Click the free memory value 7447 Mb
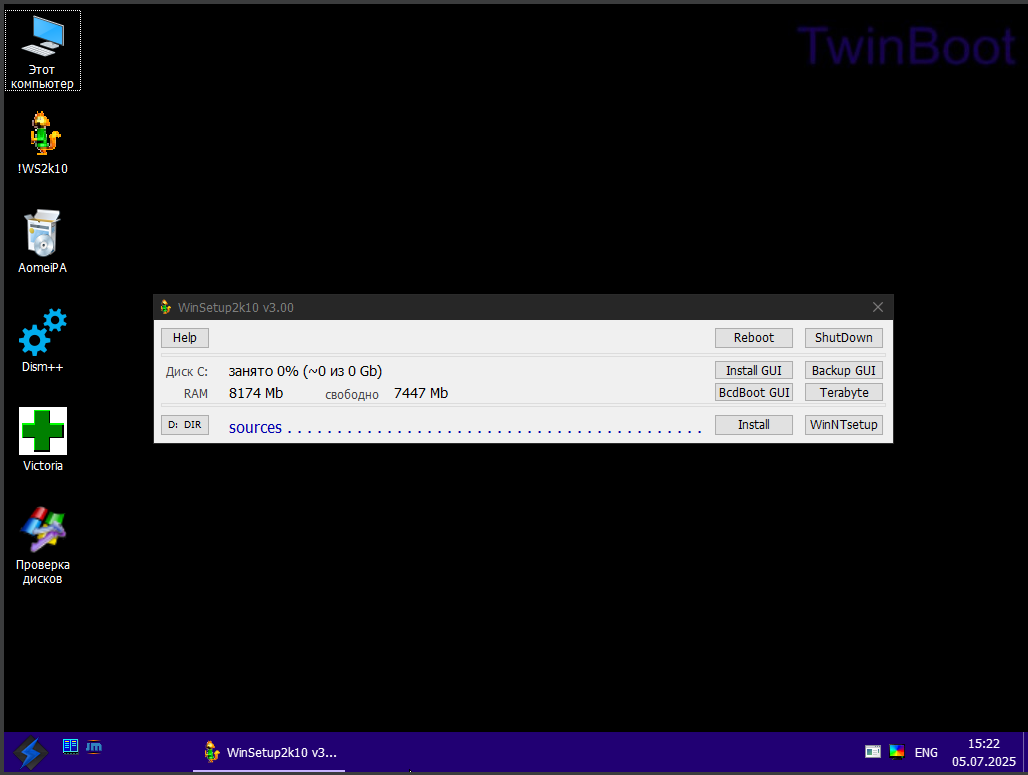 [x=421, y=393]
